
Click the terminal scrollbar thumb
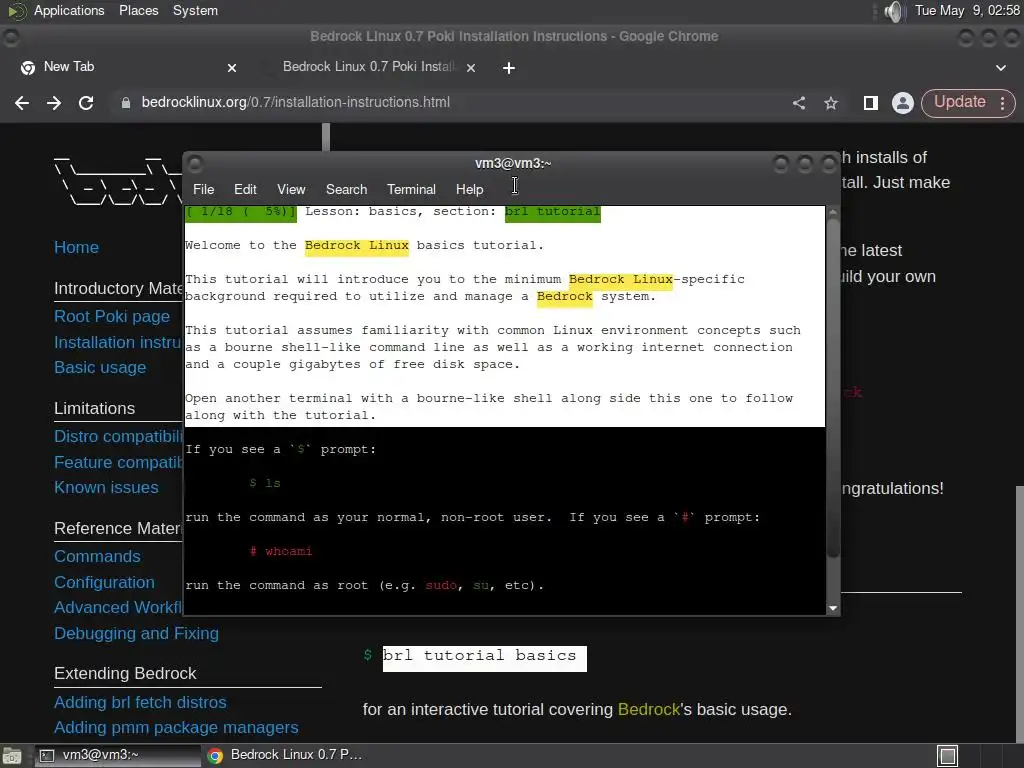tap(833, 388)
